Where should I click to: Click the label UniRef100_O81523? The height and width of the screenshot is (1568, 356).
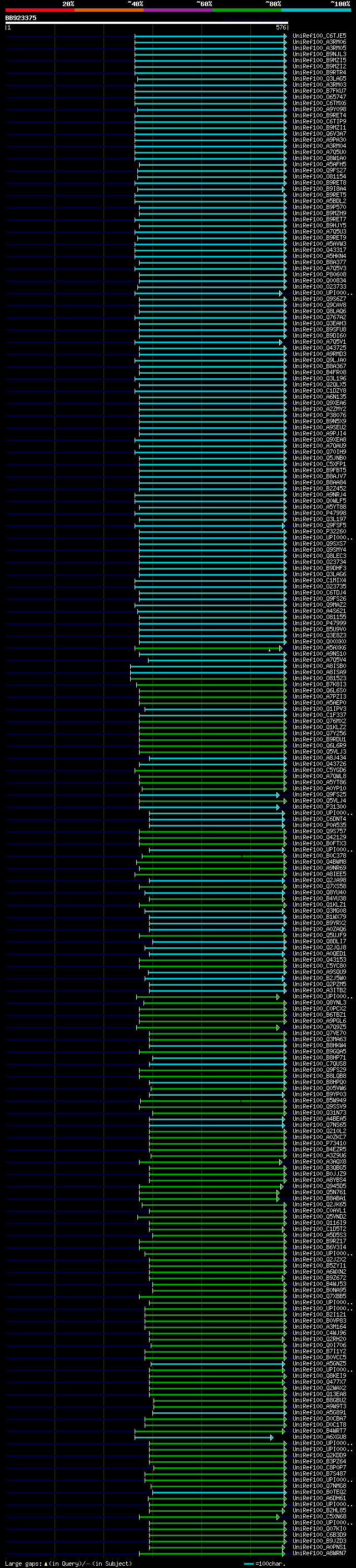319,678
